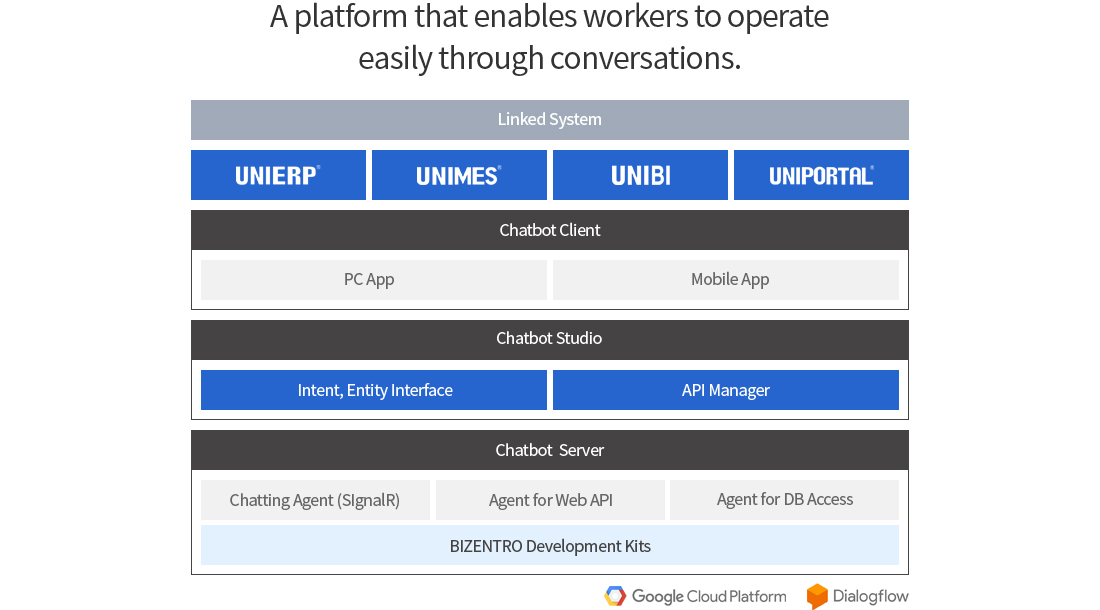The image size is (1100, 610).
Task: Click the orange Dialogflow cube logo
Action: point(817,597)
